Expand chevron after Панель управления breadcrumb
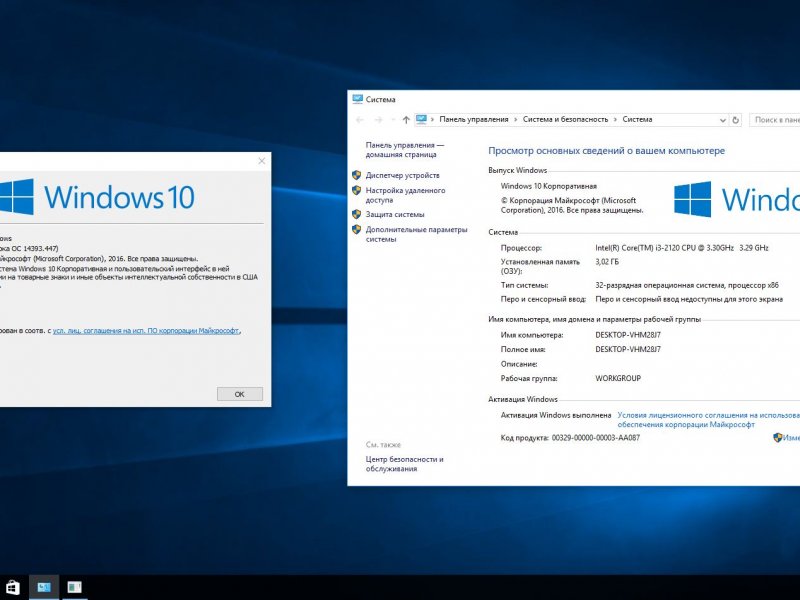 click(515, 119)
